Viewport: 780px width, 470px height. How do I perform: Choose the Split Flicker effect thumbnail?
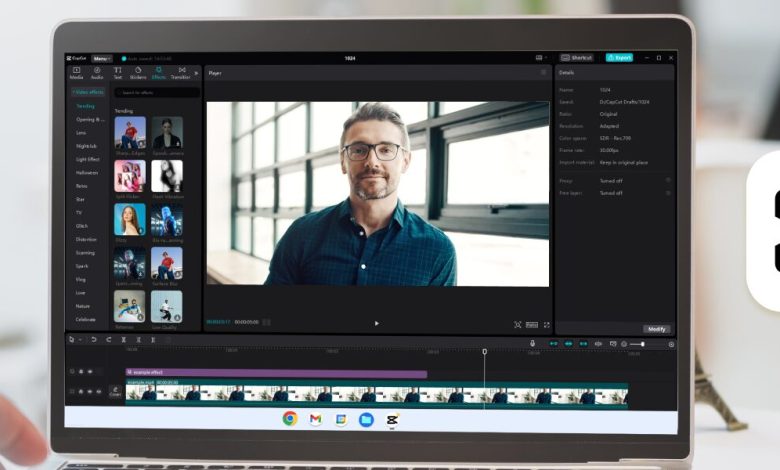(x=130, y=176)
